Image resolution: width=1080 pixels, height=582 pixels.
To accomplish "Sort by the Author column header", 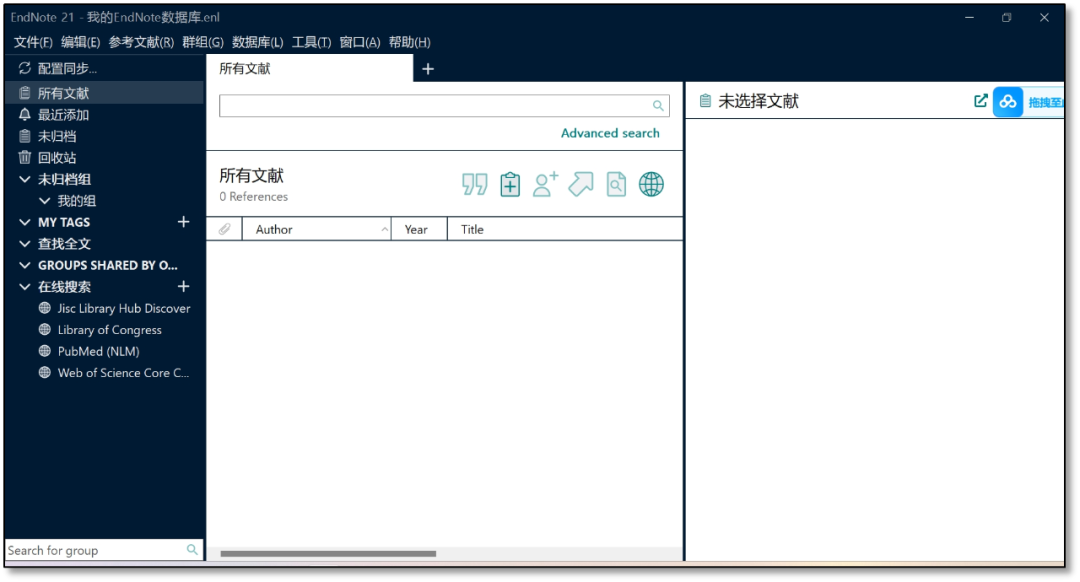I will pos(316,229).
